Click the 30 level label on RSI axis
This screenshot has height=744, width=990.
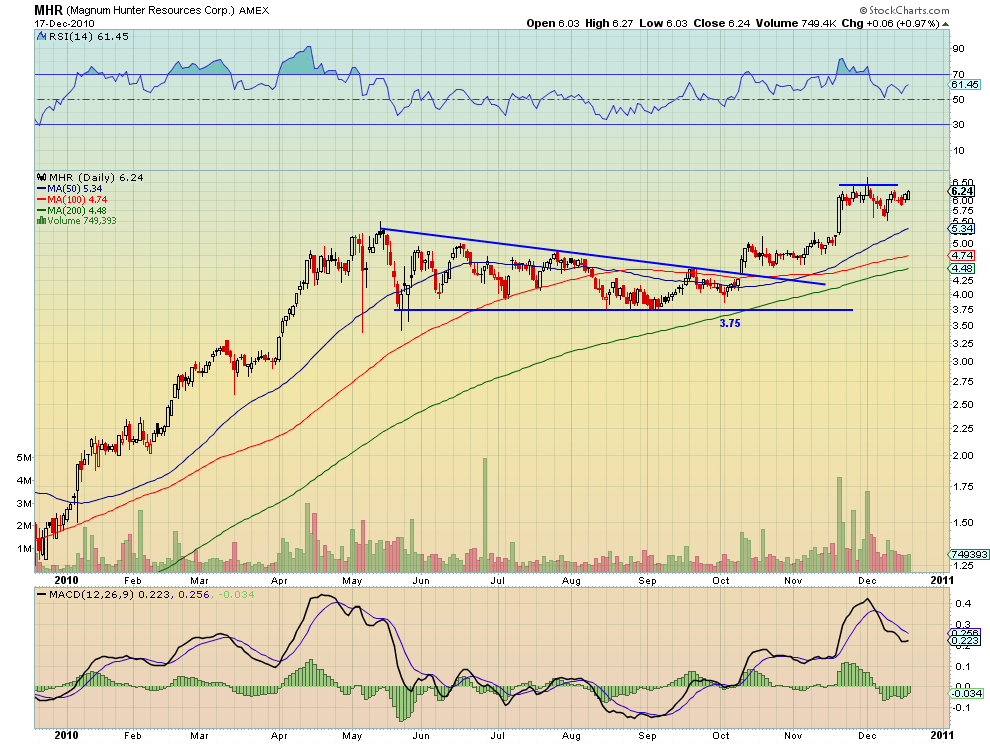pyautogui.click(x=958, y=124)
